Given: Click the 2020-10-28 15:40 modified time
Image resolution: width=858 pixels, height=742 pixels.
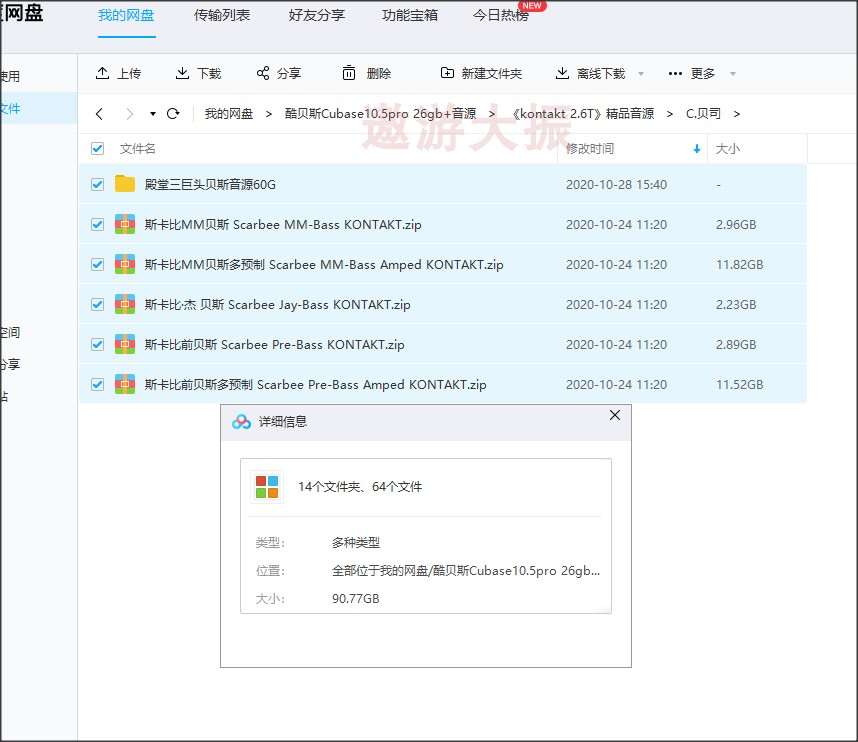Looking at the screenshot, I should pos(617,184).
